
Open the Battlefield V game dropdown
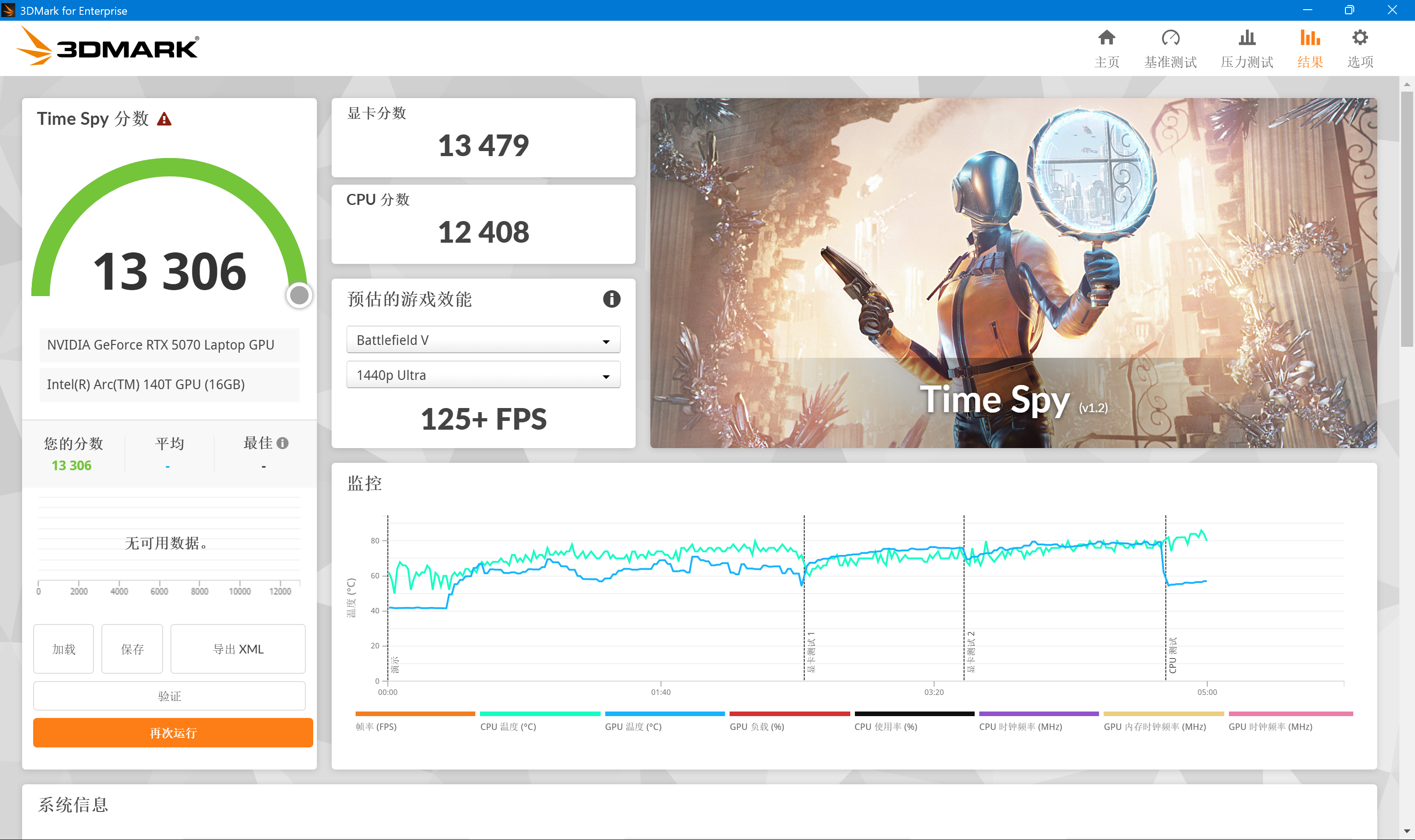(x=483, y=339)
